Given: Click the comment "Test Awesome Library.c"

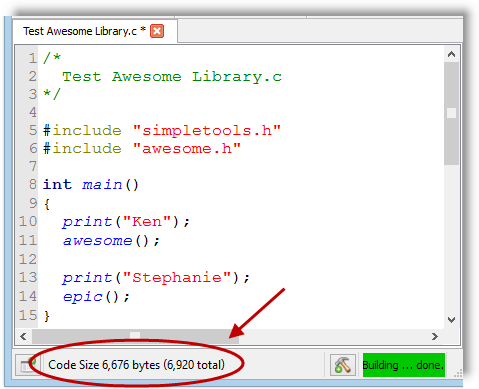Looking at the screenshot, I should coord(172,77).
